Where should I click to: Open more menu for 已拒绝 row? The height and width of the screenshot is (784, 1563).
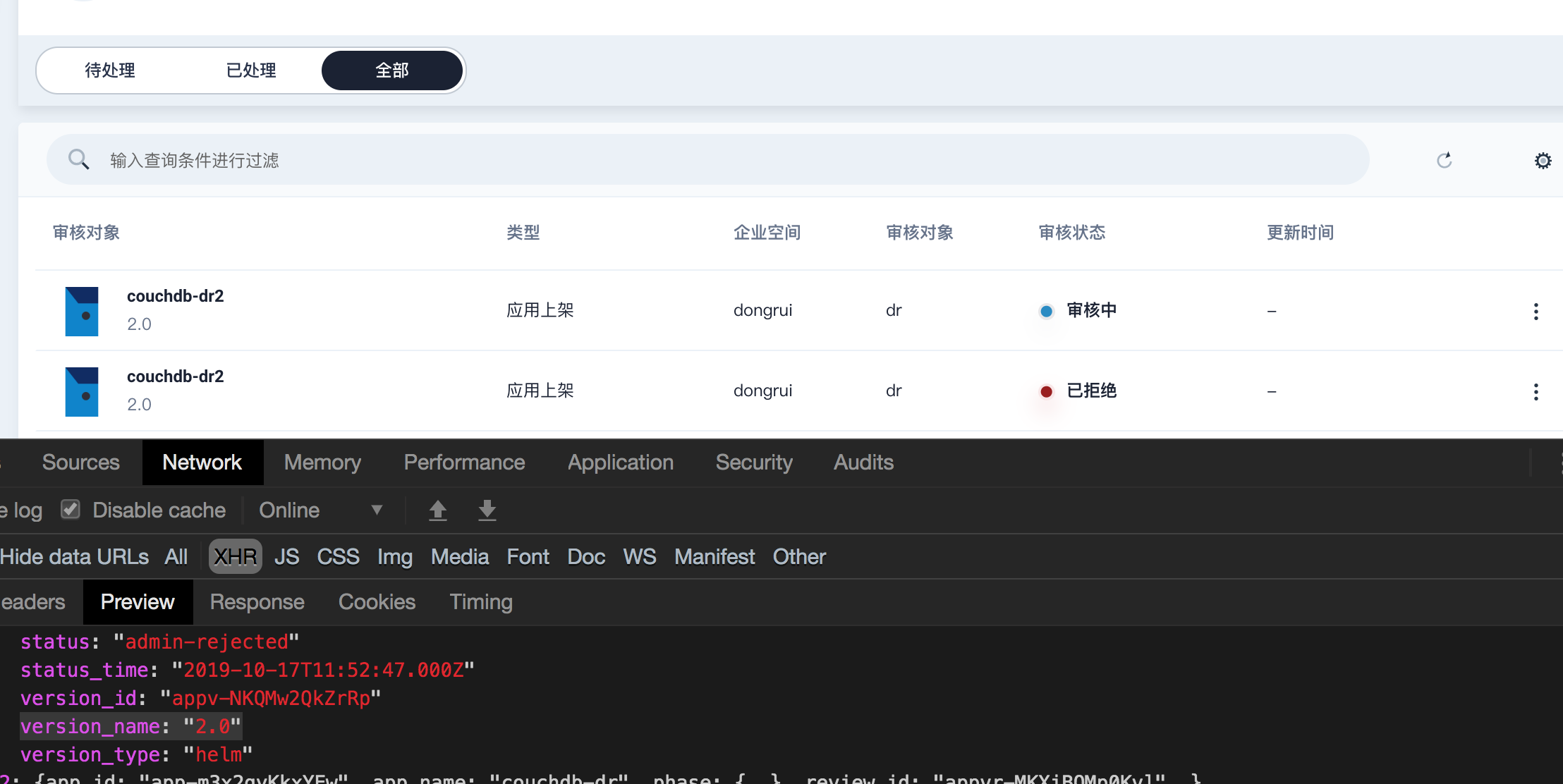pyautogui.click(x=1535, y=391)
